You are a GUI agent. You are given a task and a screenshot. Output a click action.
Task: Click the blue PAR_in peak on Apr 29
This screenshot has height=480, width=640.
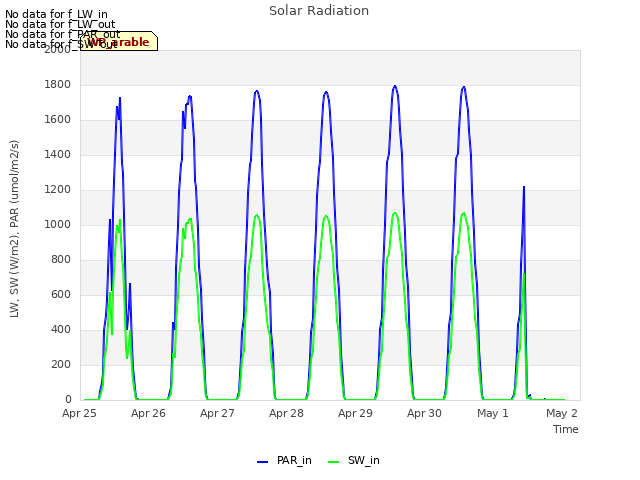[x=395, y=86]
